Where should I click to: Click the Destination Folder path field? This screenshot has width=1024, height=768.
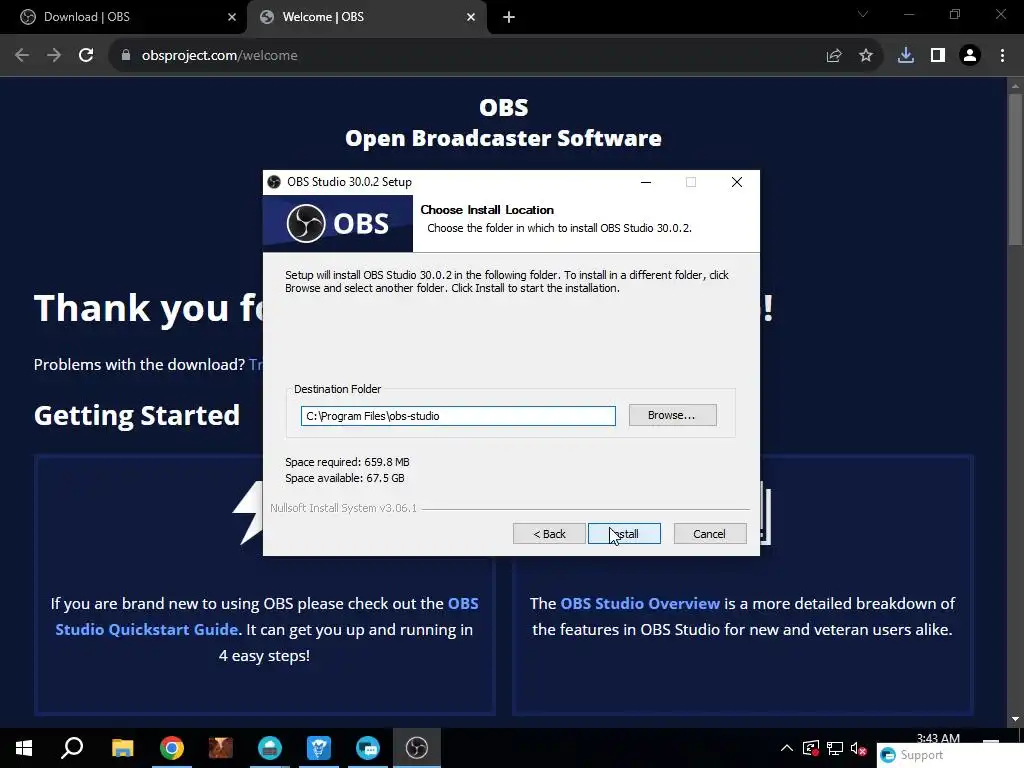[458, 416]
